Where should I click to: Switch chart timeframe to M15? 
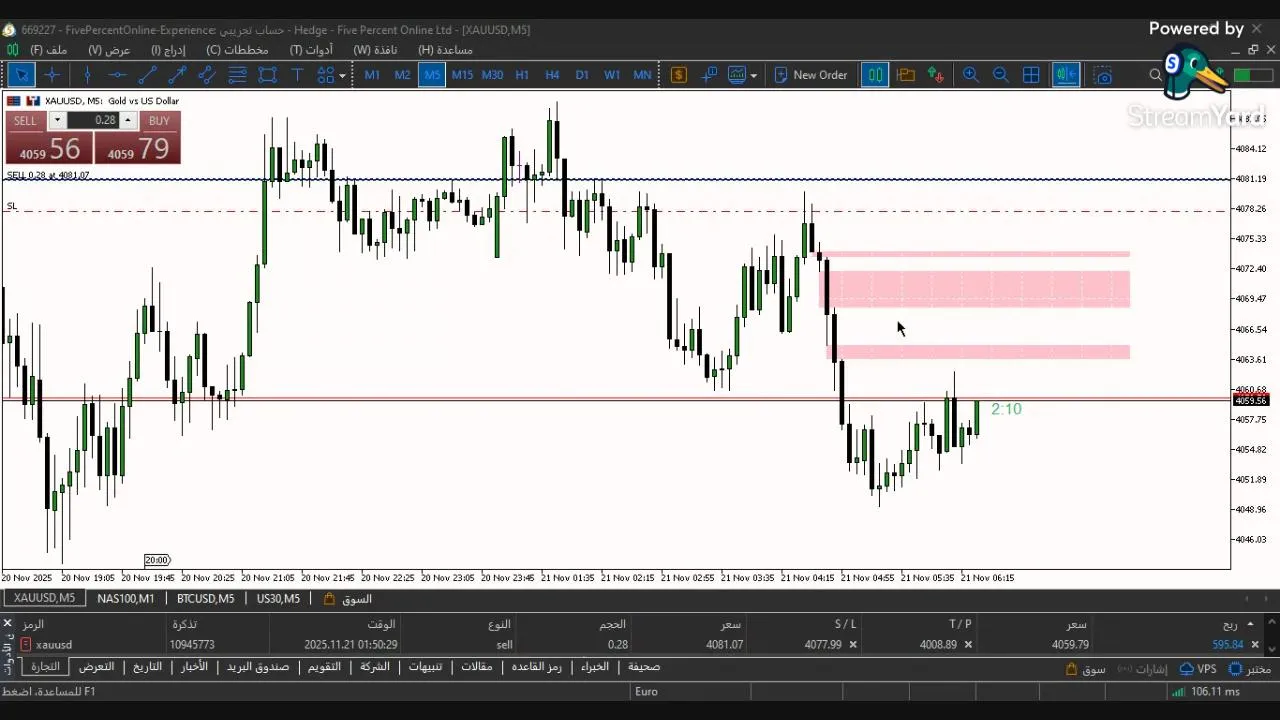tap(462, 75)
